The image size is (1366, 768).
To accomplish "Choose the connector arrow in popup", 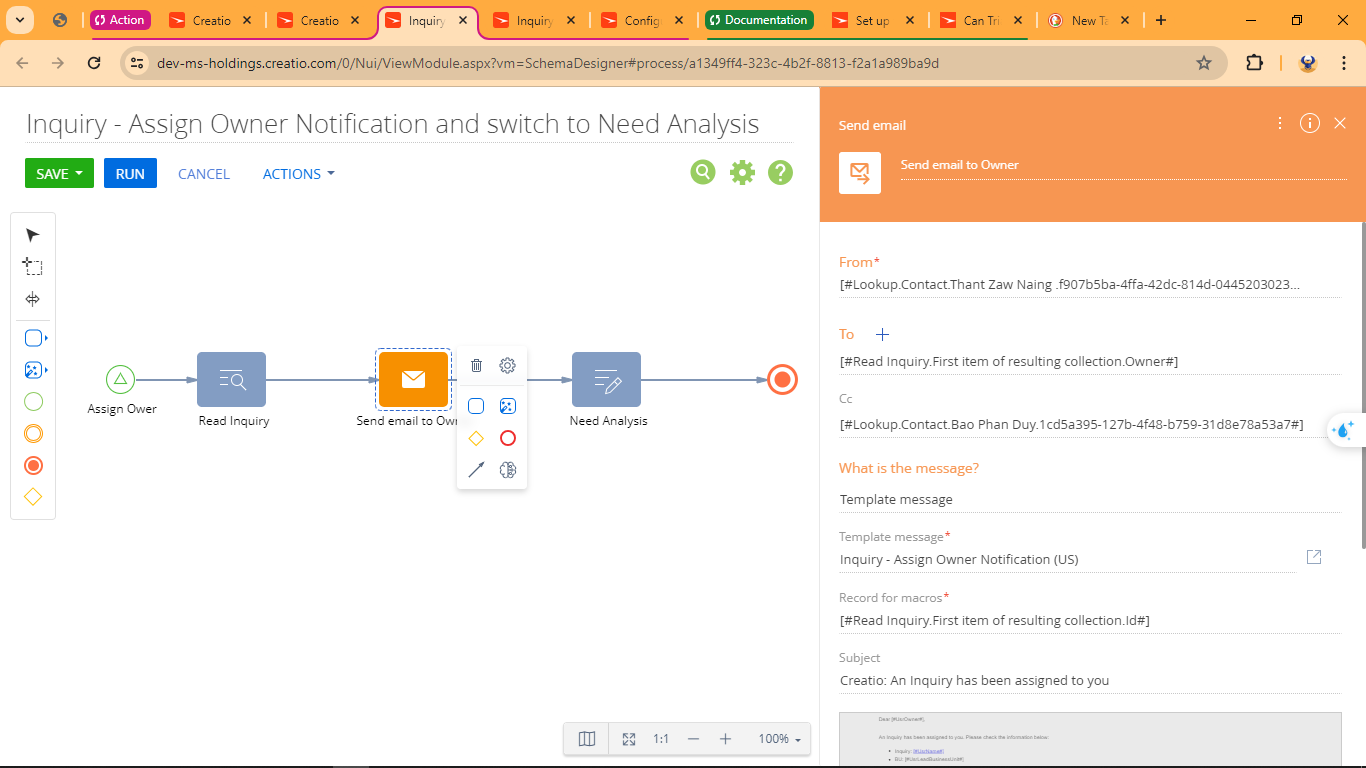I will point(476,470).
